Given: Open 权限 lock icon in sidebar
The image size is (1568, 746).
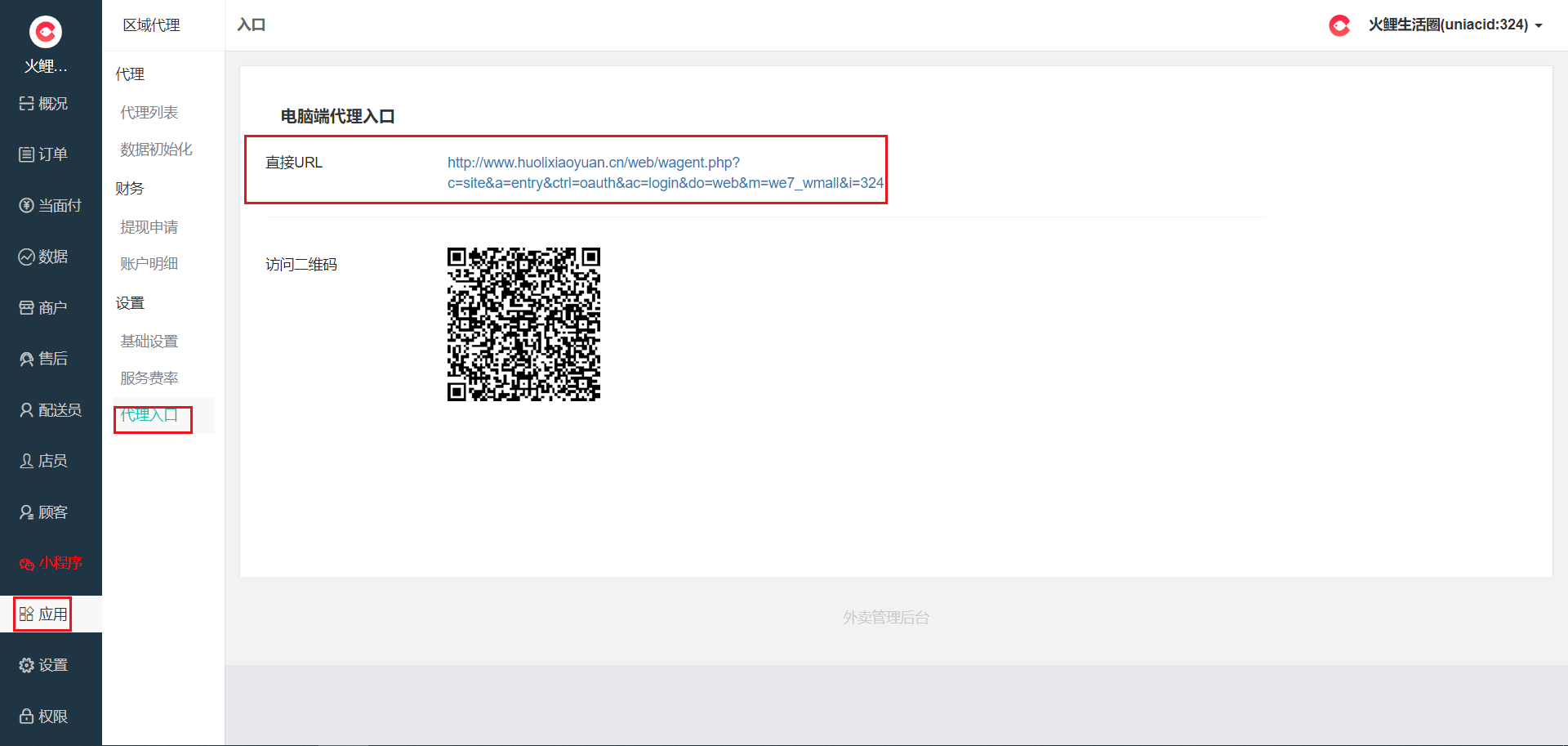Looking at the screenshot, I should coord(26,717).
